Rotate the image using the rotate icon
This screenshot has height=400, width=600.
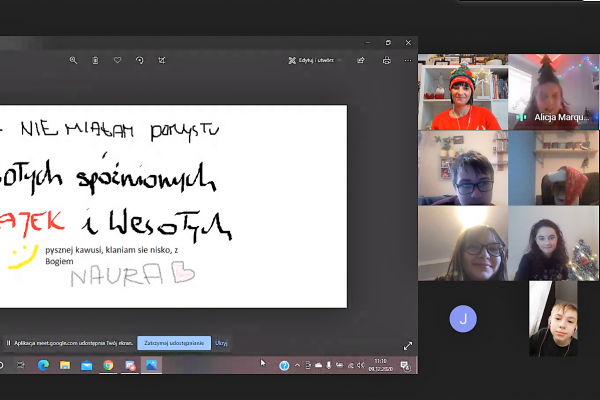pos(139,60)
